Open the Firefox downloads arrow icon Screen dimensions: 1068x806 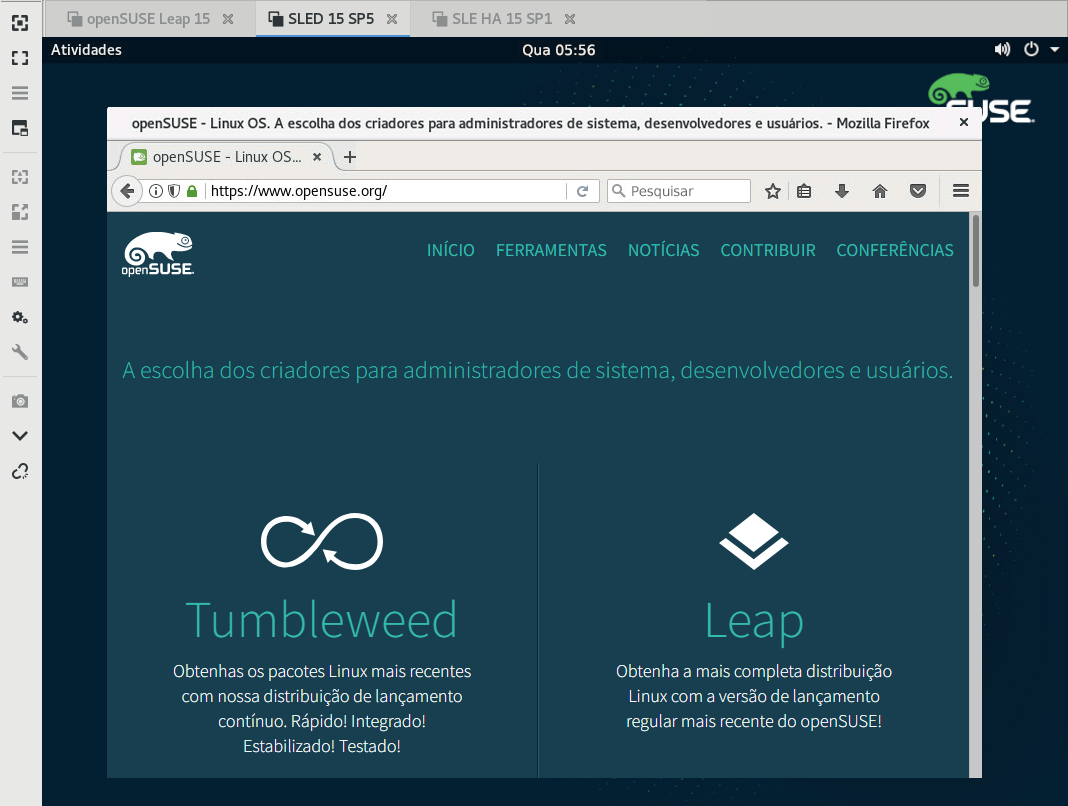842,191
